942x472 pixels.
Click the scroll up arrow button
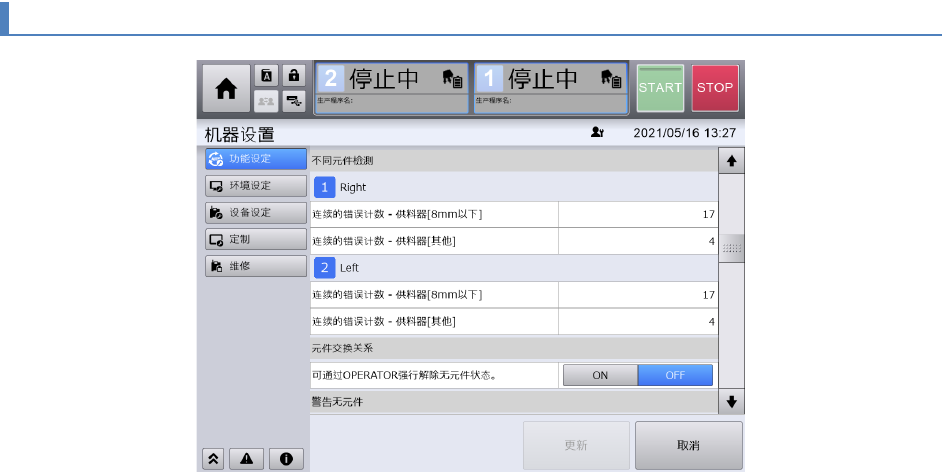tap(731, 161)
